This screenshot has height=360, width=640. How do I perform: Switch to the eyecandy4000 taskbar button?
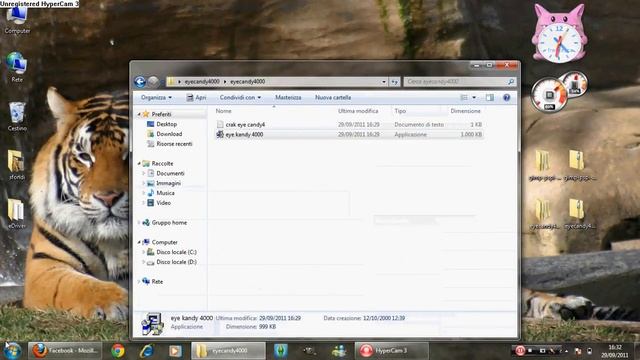228,351
